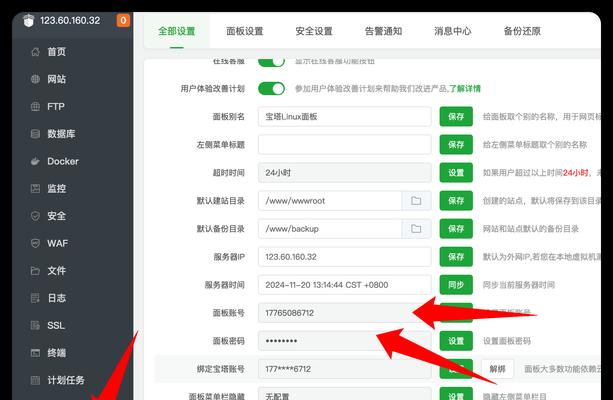This screenshot has width=613, height=400.
Task: Click the panel logo next to IP address
Action: coord(29,20)
